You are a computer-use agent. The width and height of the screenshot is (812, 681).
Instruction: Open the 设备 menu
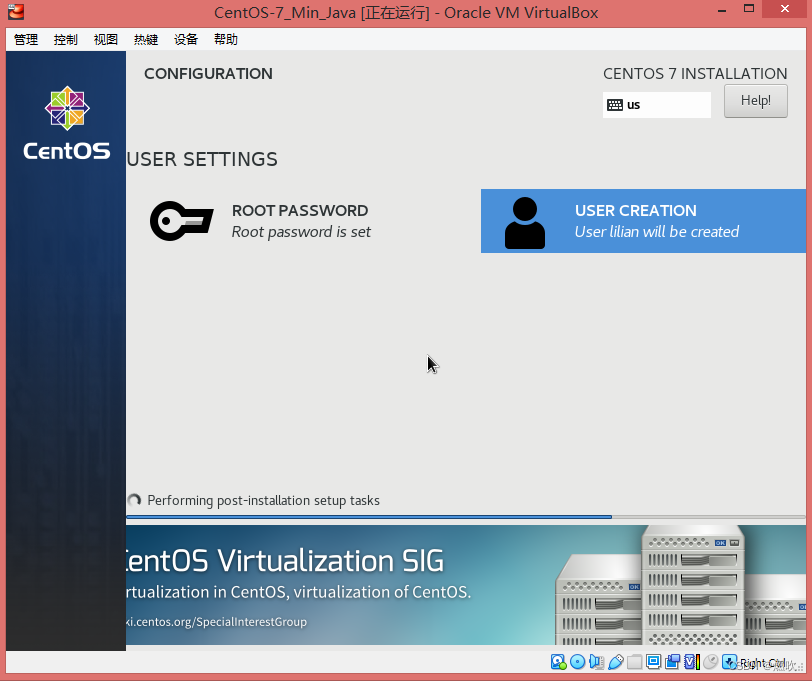click(186, 39)
